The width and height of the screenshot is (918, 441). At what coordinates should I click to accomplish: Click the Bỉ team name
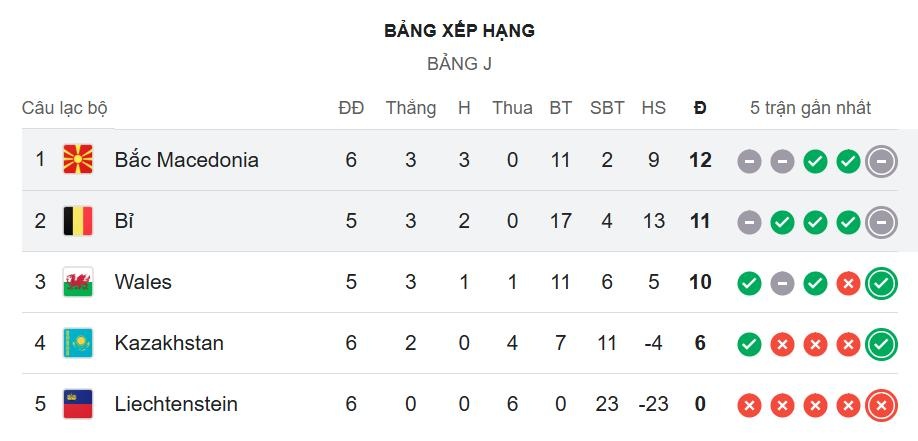(x=124, y=221)
